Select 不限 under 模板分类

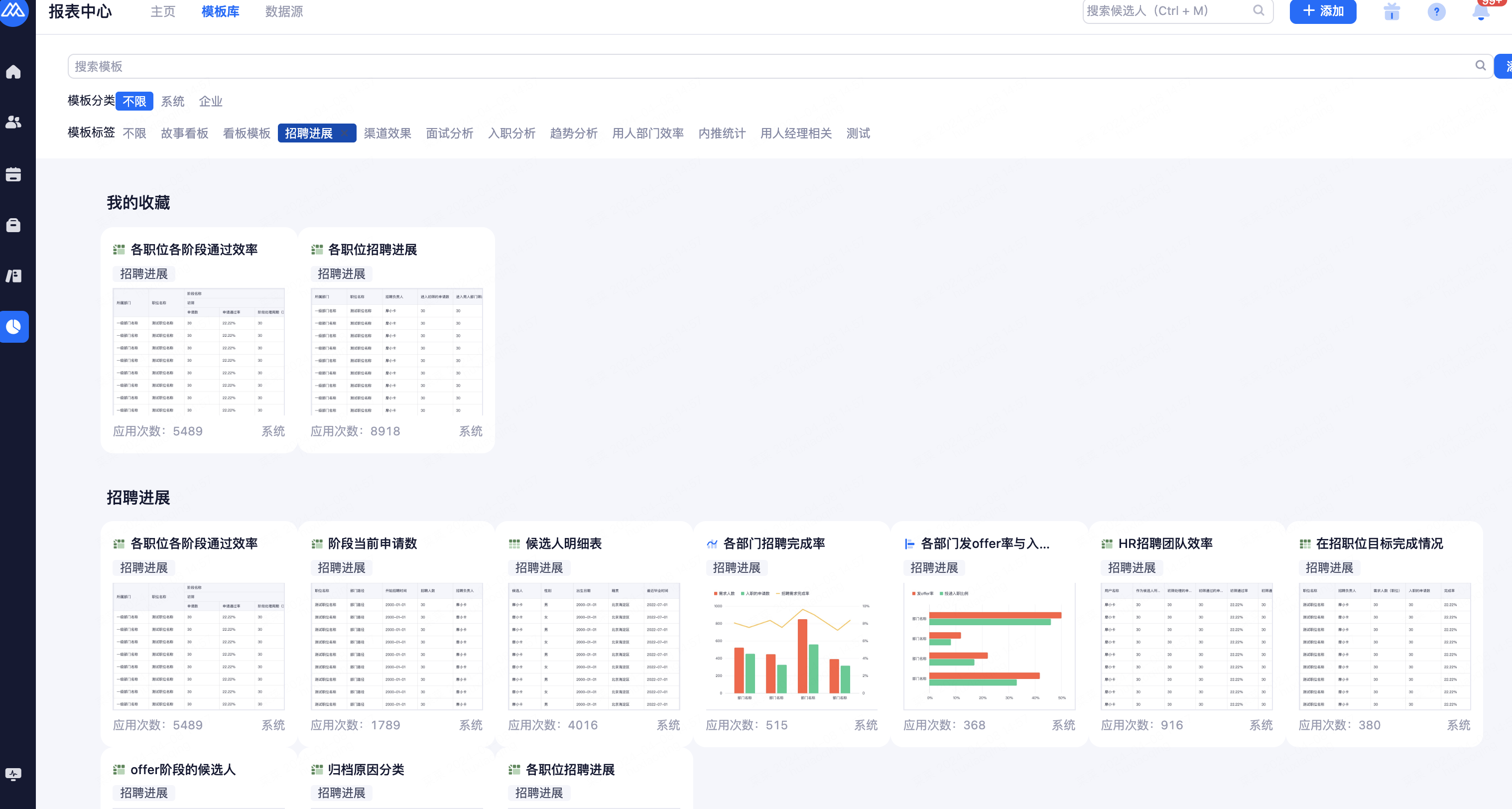point(134,101)
